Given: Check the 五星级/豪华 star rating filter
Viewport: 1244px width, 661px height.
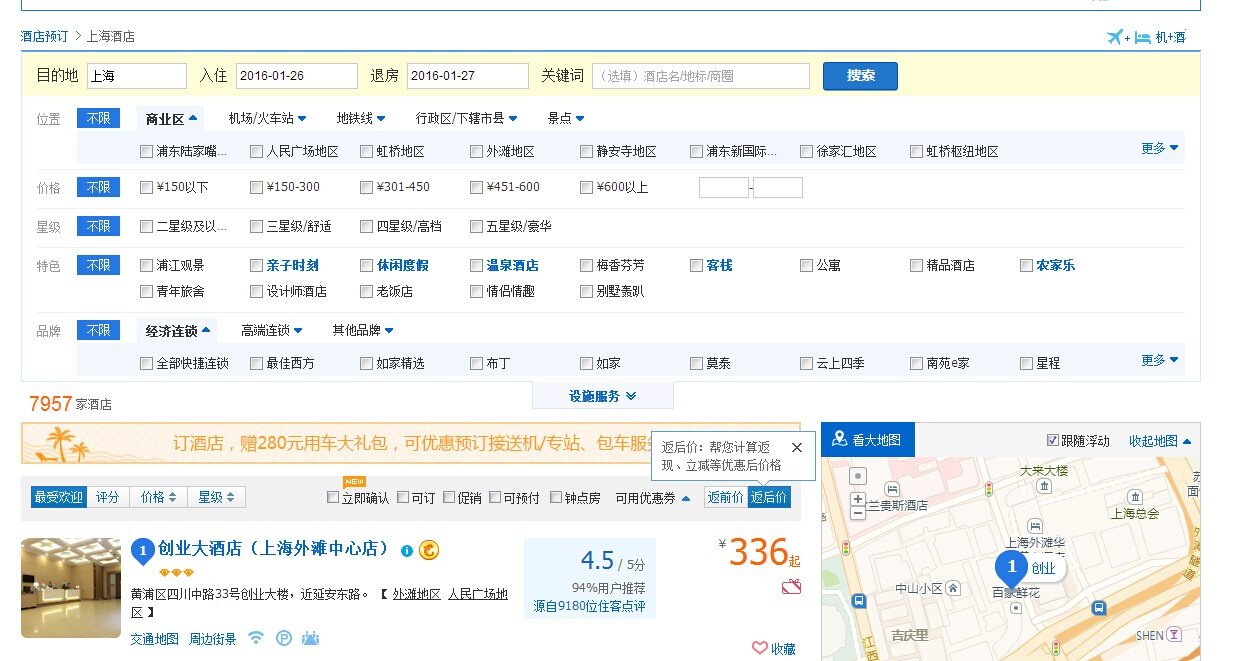Looking at the screenshot, I should tap(476, 226).
